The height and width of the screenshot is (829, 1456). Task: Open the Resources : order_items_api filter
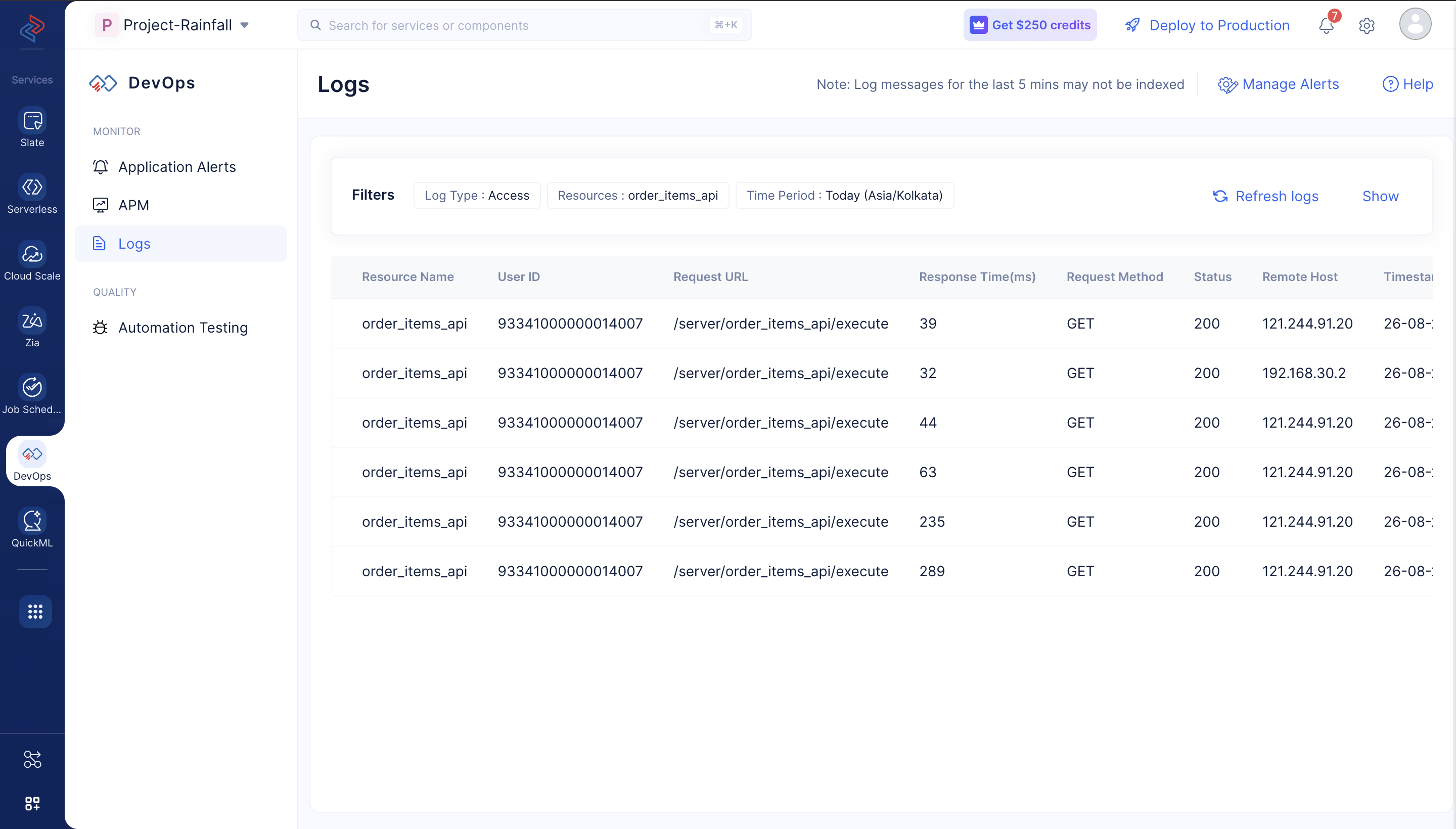pos(638,195)
